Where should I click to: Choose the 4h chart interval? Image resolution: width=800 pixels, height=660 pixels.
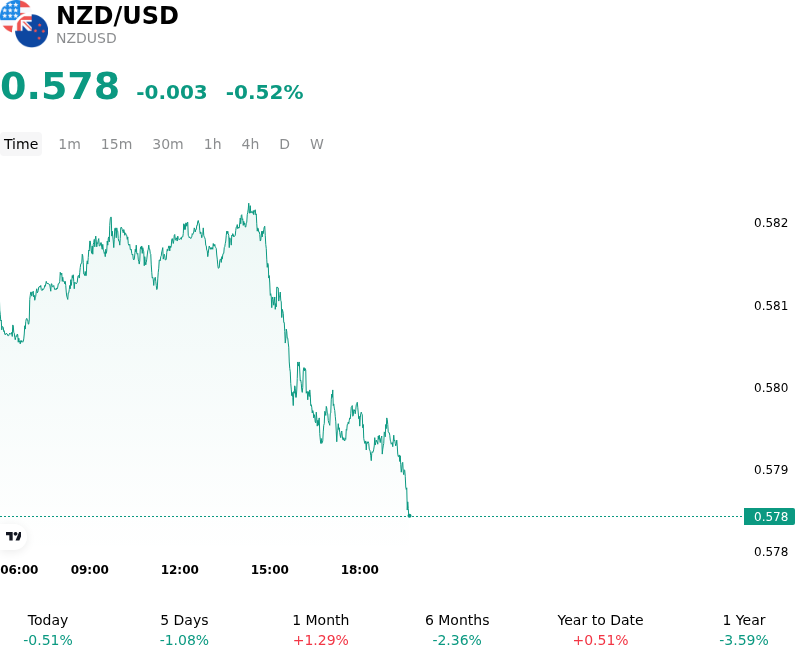[x=250, y=144]
